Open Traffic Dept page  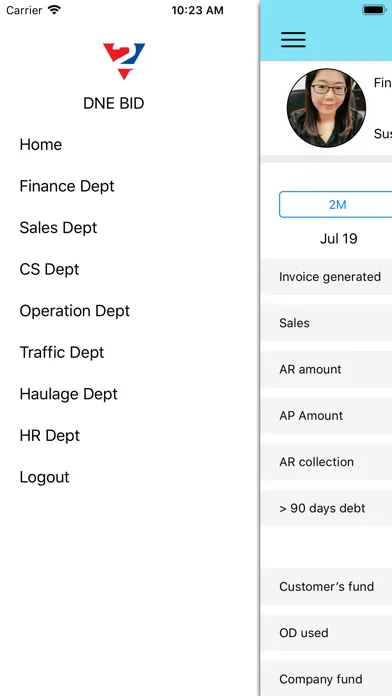[62, 352]
